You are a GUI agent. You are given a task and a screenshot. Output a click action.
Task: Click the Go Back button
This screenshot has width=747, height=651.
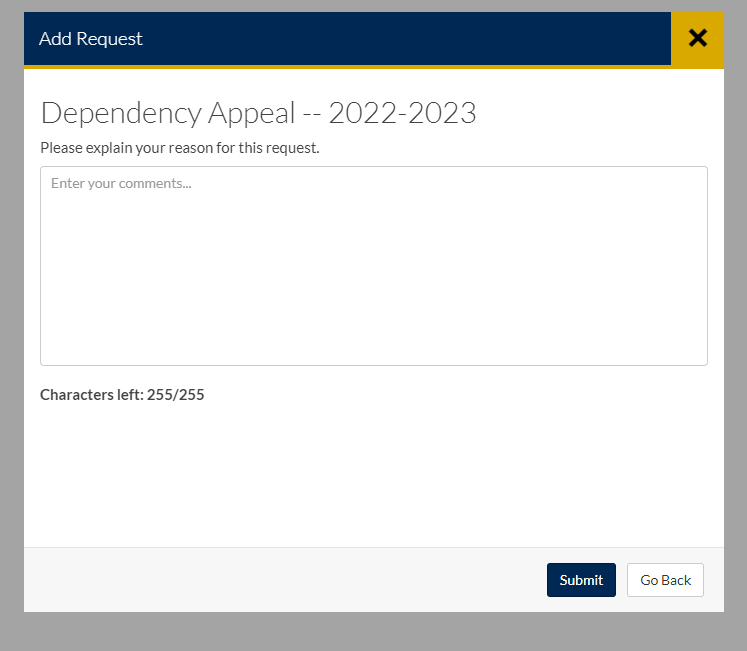[x=666, y=580]
